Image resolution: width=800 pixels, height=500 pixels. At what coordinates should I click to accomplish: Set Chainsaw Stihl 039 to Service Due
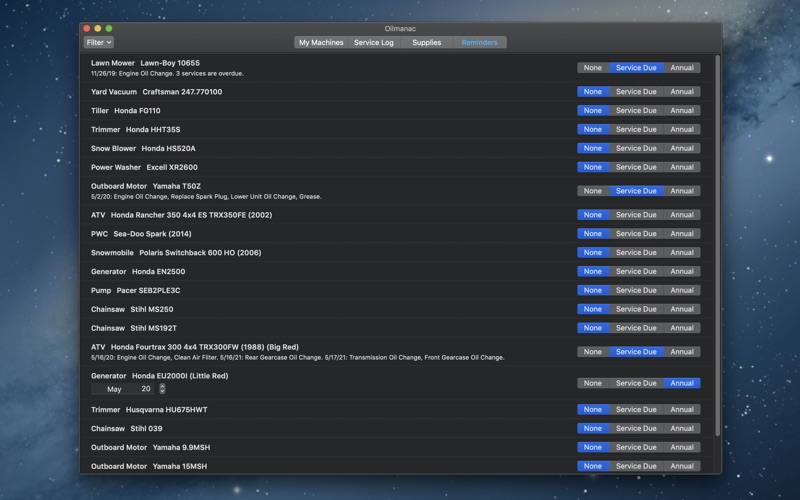[x=636, y=429]
